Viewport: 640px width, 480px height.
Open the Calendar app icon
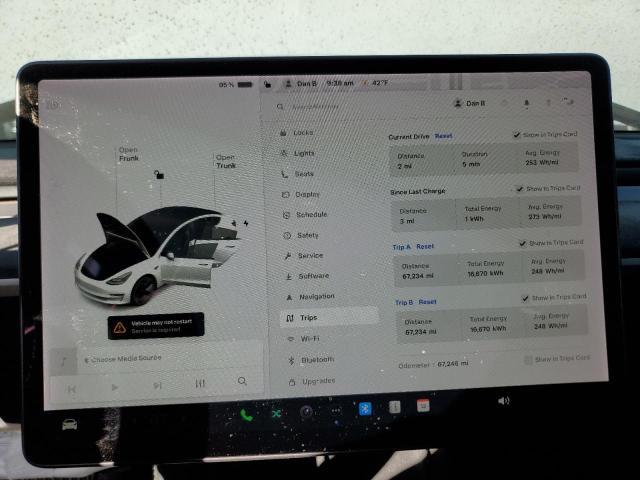click(x=423, y=405)
